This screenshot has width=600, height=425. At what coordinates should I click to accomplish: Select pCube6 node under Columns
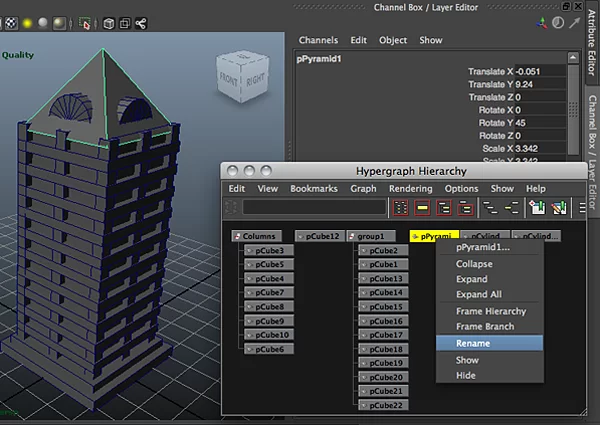pyautogui.click(x=269, y=349)
